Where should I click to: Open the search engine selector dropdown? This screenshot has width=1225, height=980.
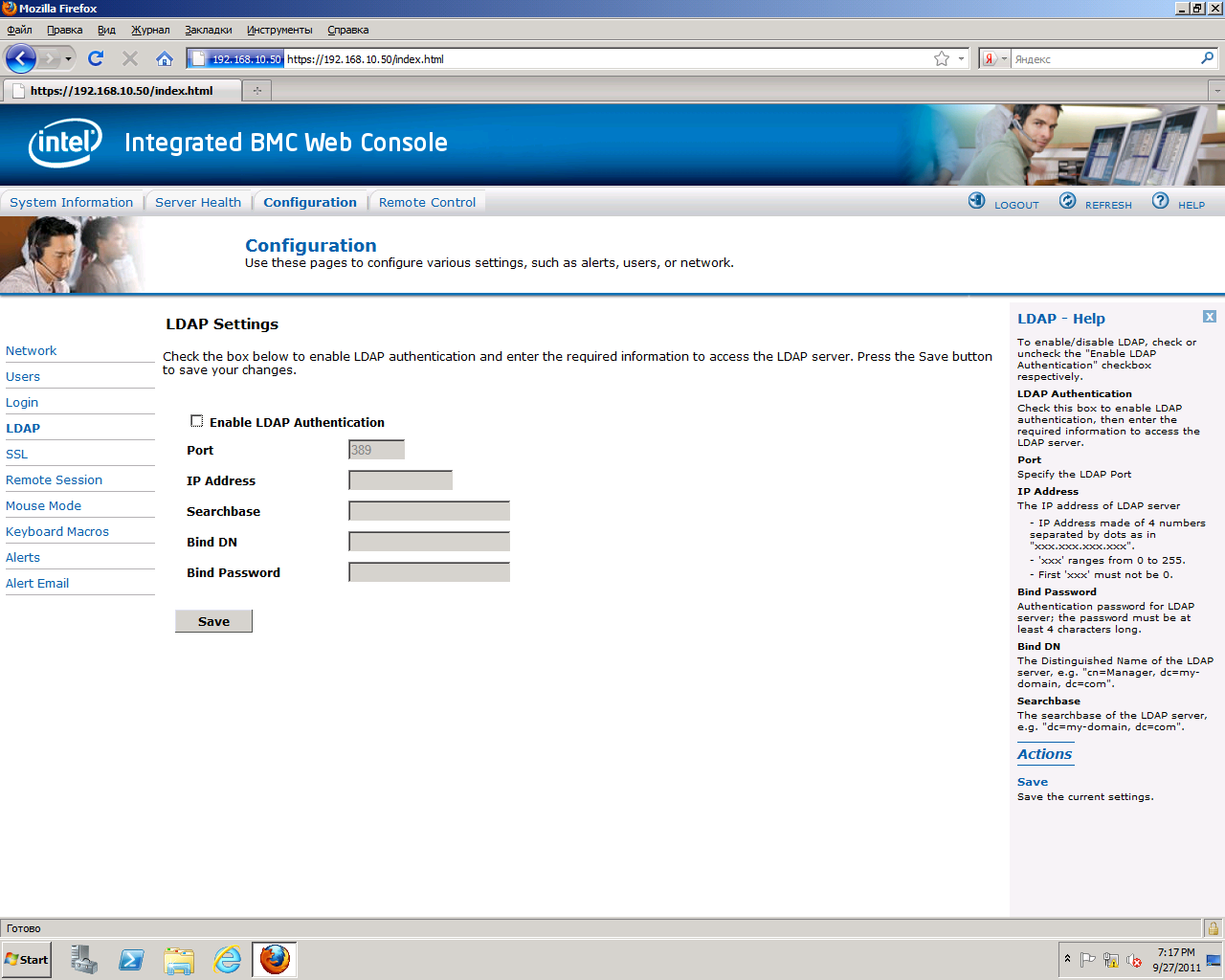click(x=995, y=59)
